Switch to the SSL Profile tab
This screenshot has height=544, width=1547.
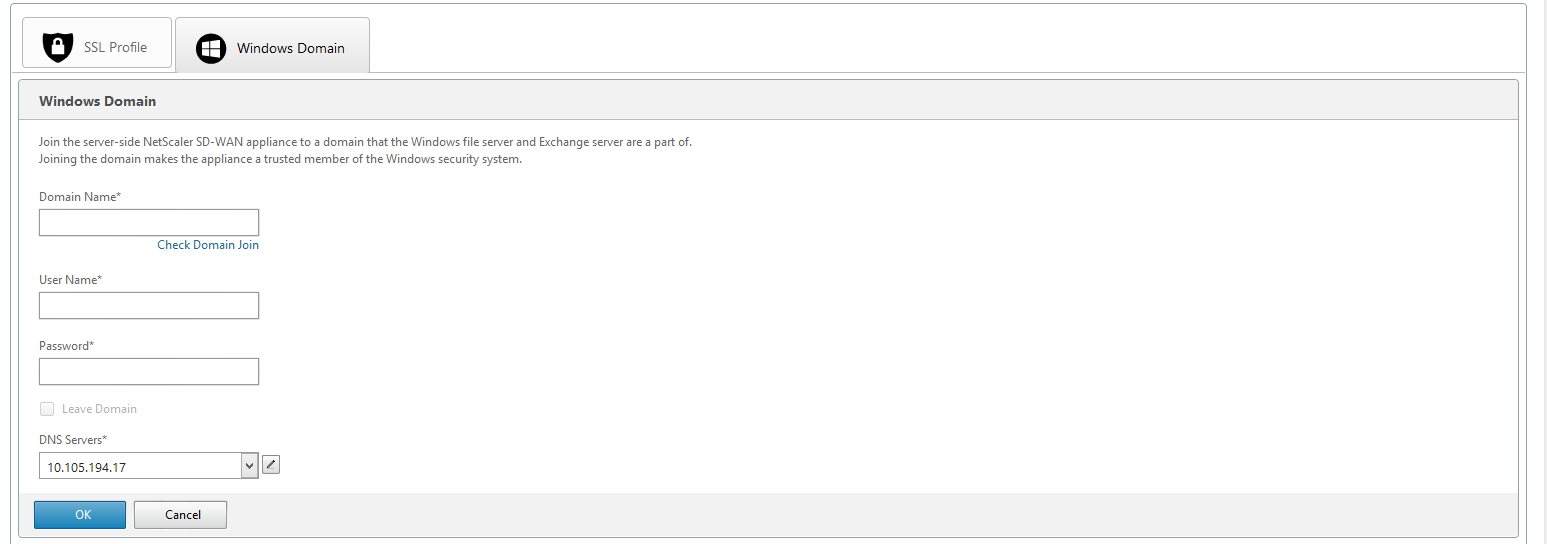97,43
